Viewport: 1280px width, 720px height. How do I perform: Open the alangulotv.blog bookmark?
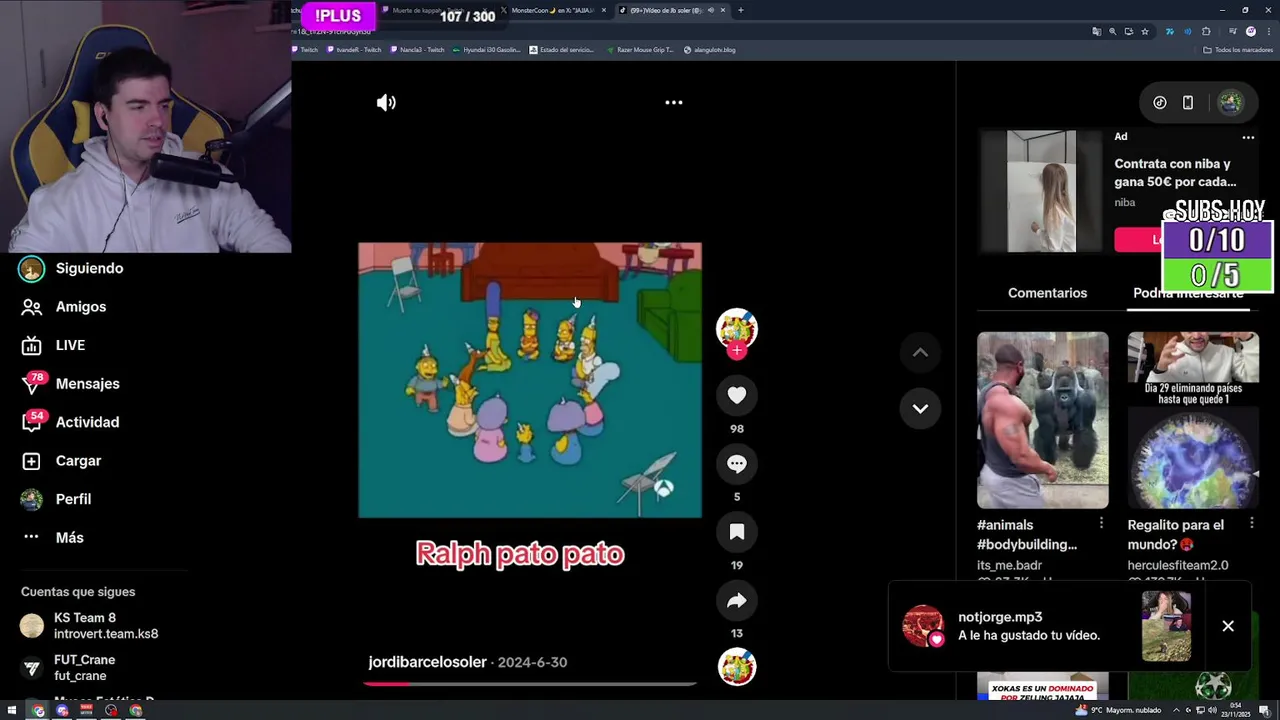click(709, 49)
